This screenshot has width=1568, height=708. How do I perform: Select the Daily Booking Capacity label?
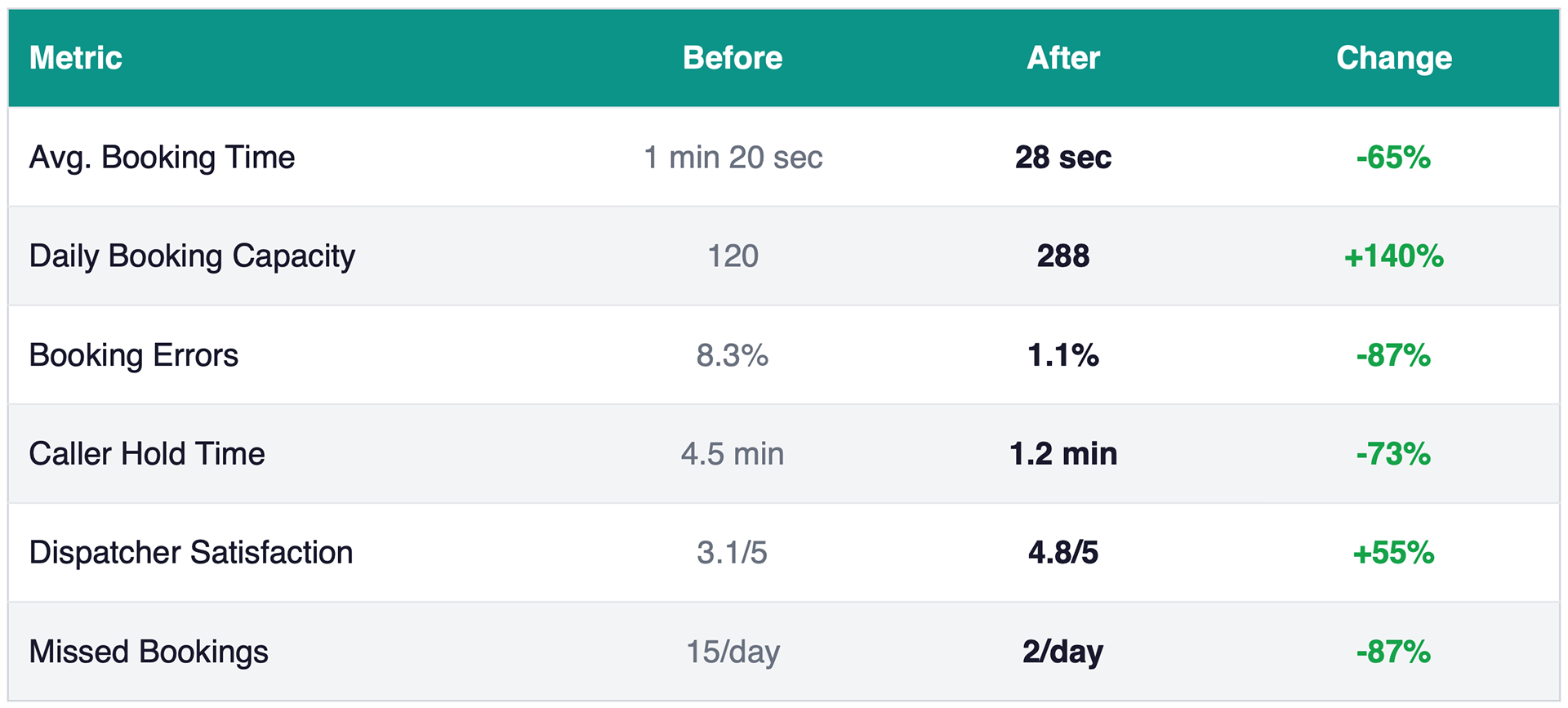tap(192, 256)
